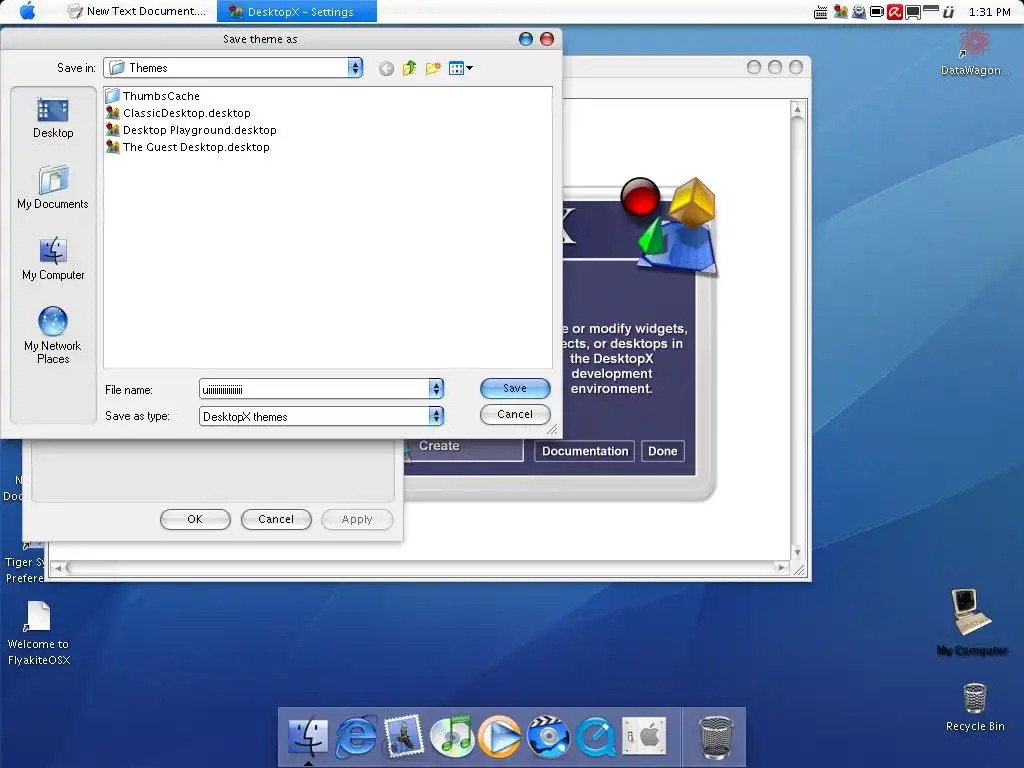Select the Welcome to FlyakiteOSX document icon
The image size is (1024, 768).
coord(39,633)
